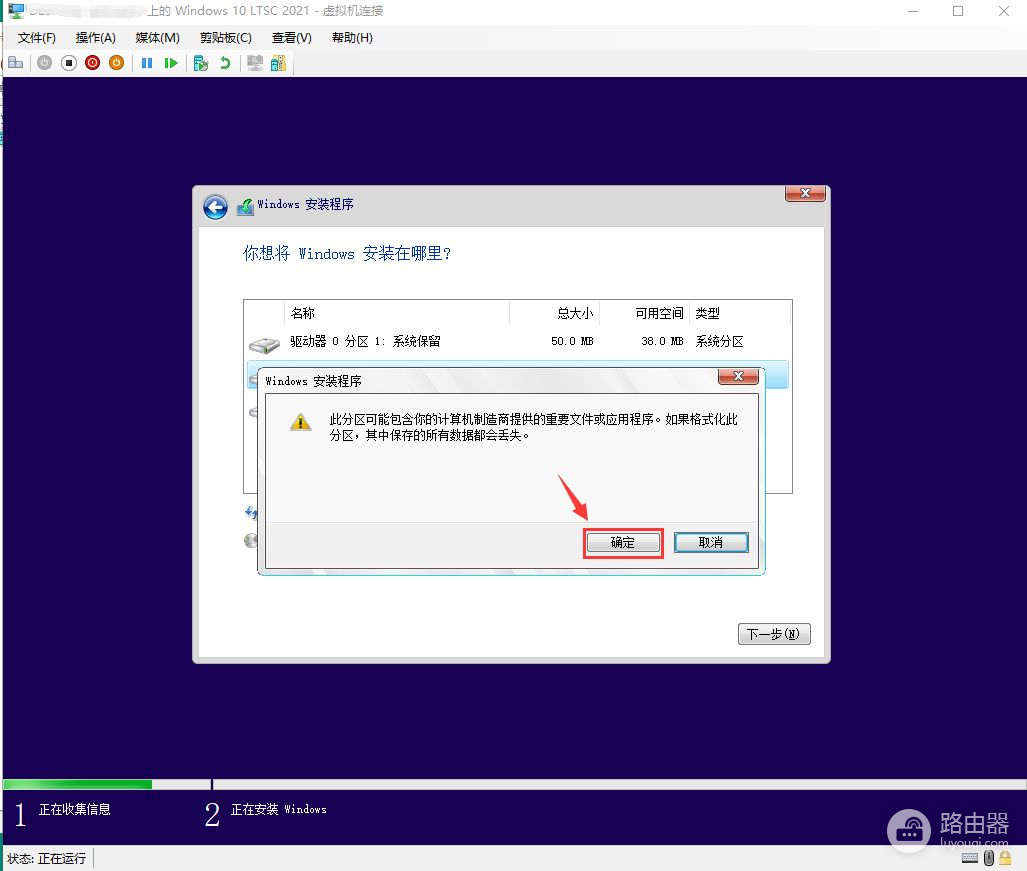Click the 系统分区 type cell
Viewport: 1027px width, 871px height.
(719, 341)
